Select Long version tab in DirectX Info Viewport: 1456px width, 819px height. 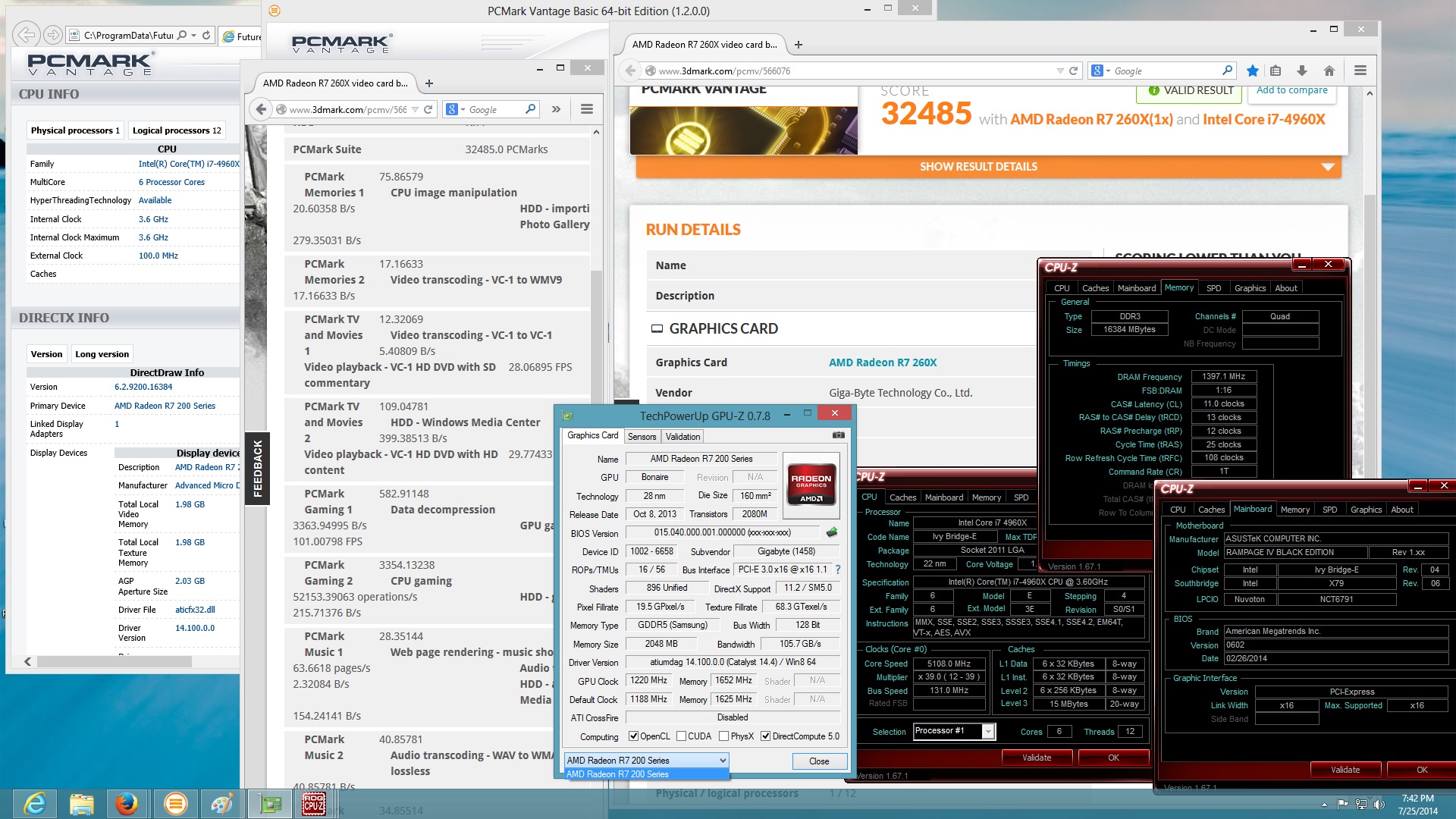coord(102,354)
